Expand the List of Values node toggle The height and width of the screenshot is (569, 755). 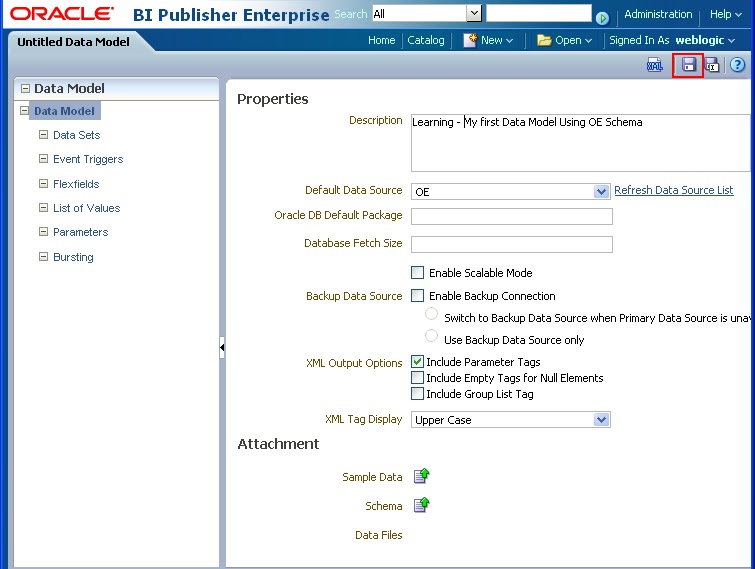coord(43,207)
